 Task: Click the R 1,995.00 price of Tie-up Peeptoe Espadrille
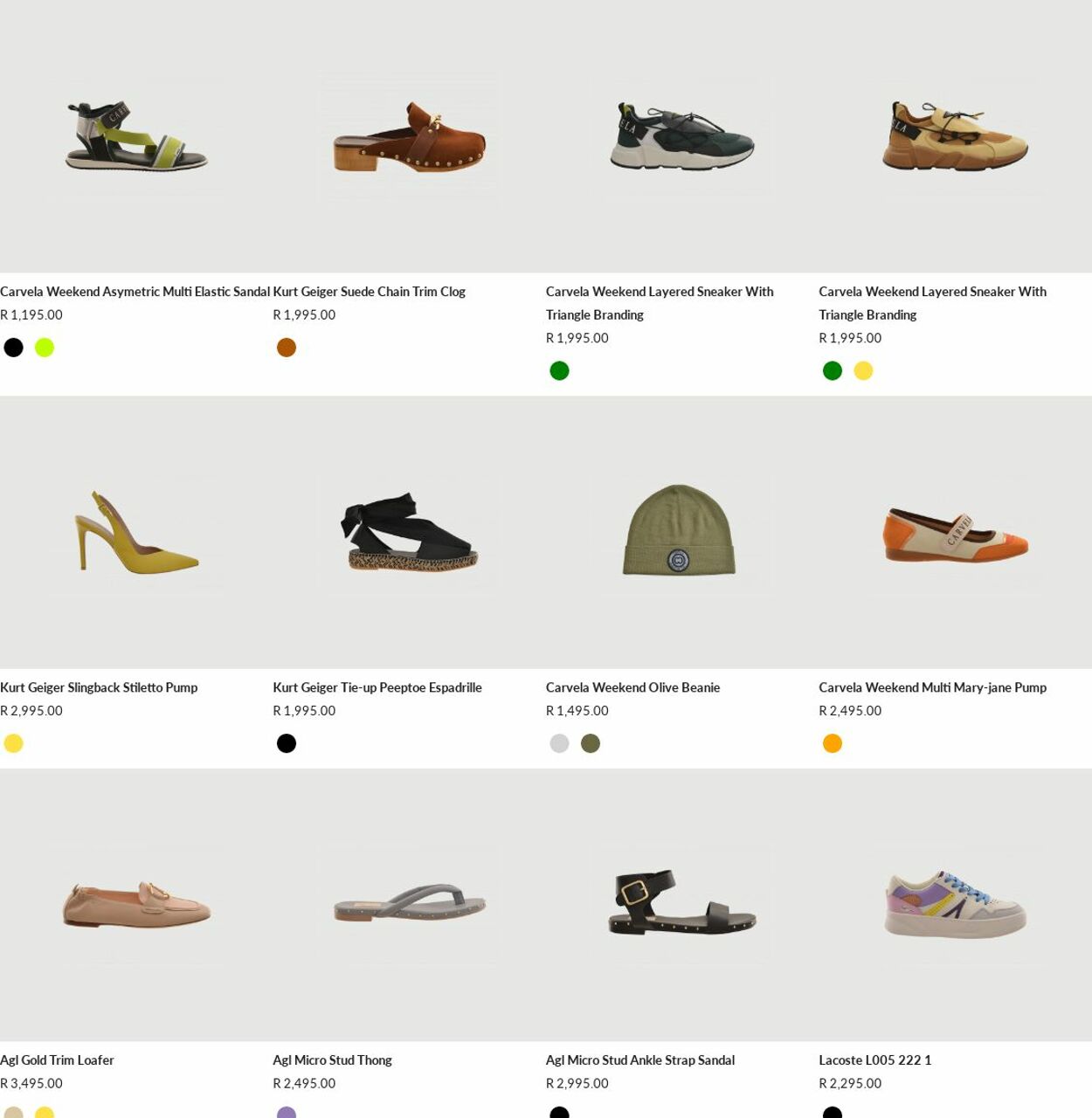(304, 711)
